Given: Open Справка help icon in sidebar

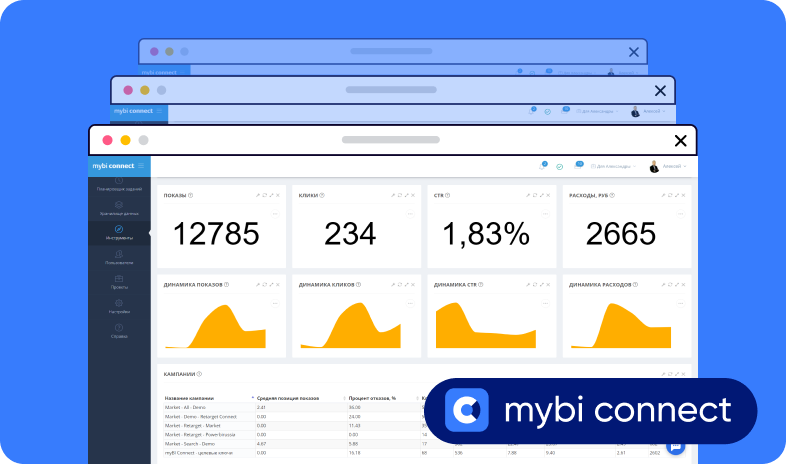Looking at the screenshot, I should point(119,328).
